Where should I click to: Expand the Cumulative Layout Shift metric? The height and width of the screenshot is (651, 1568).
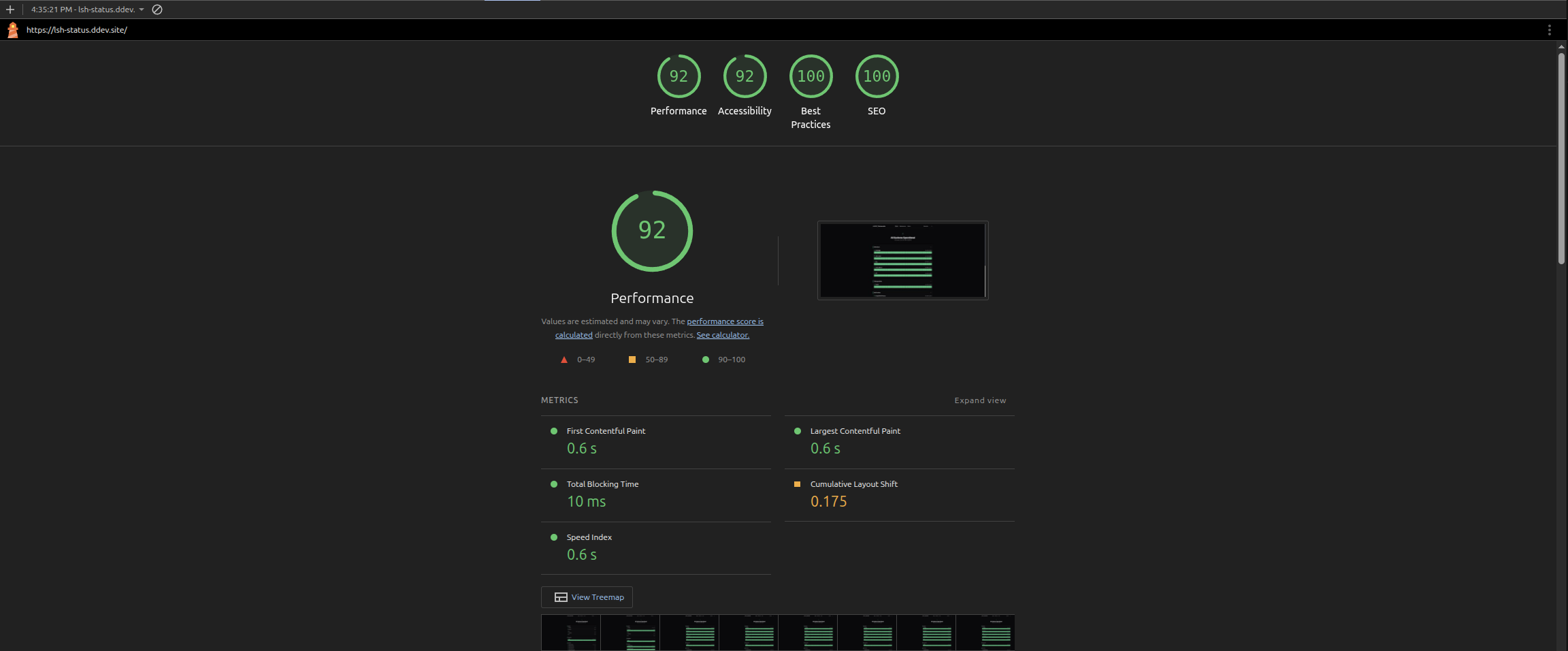pos(853,484)
